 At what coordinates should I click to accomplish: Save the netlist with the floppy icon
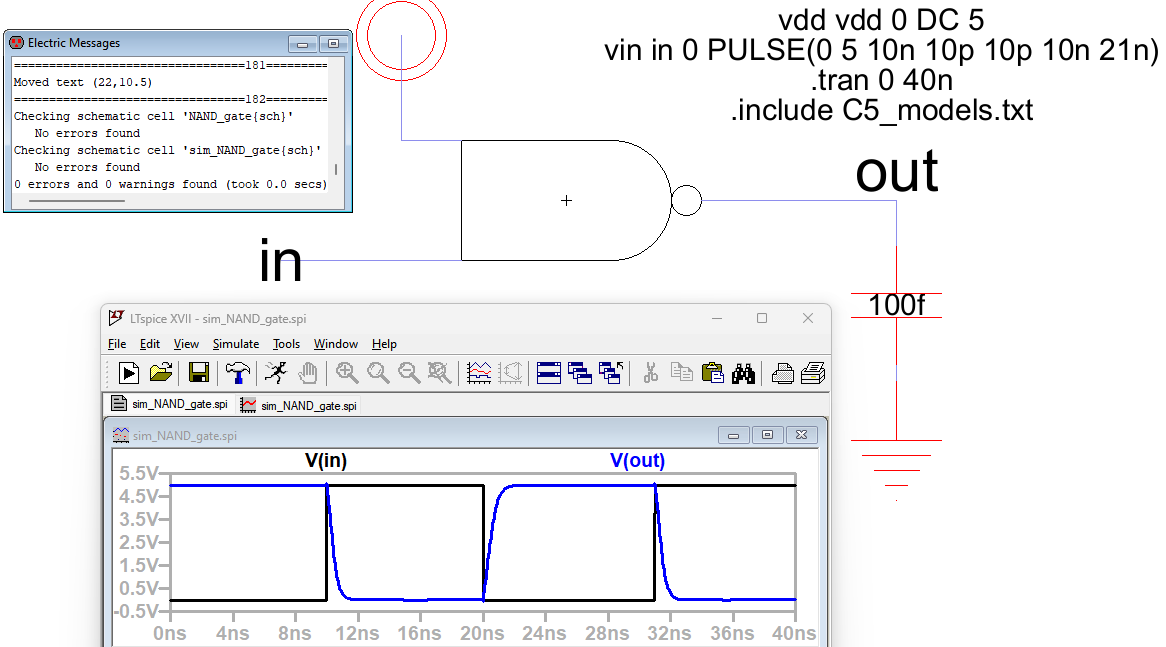click(199, 373)
